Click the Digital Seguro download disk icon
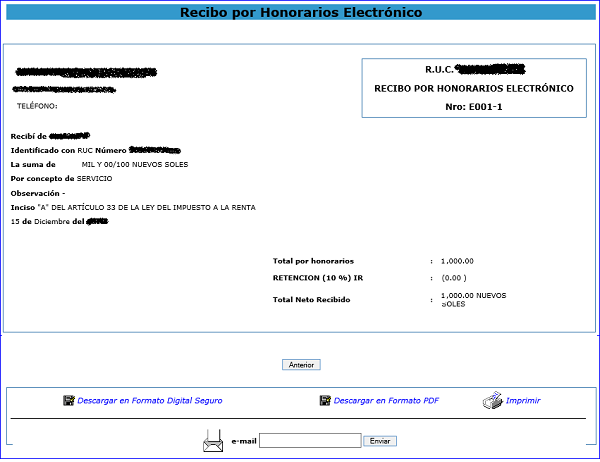600x462 pixels. tap(69, 400)
